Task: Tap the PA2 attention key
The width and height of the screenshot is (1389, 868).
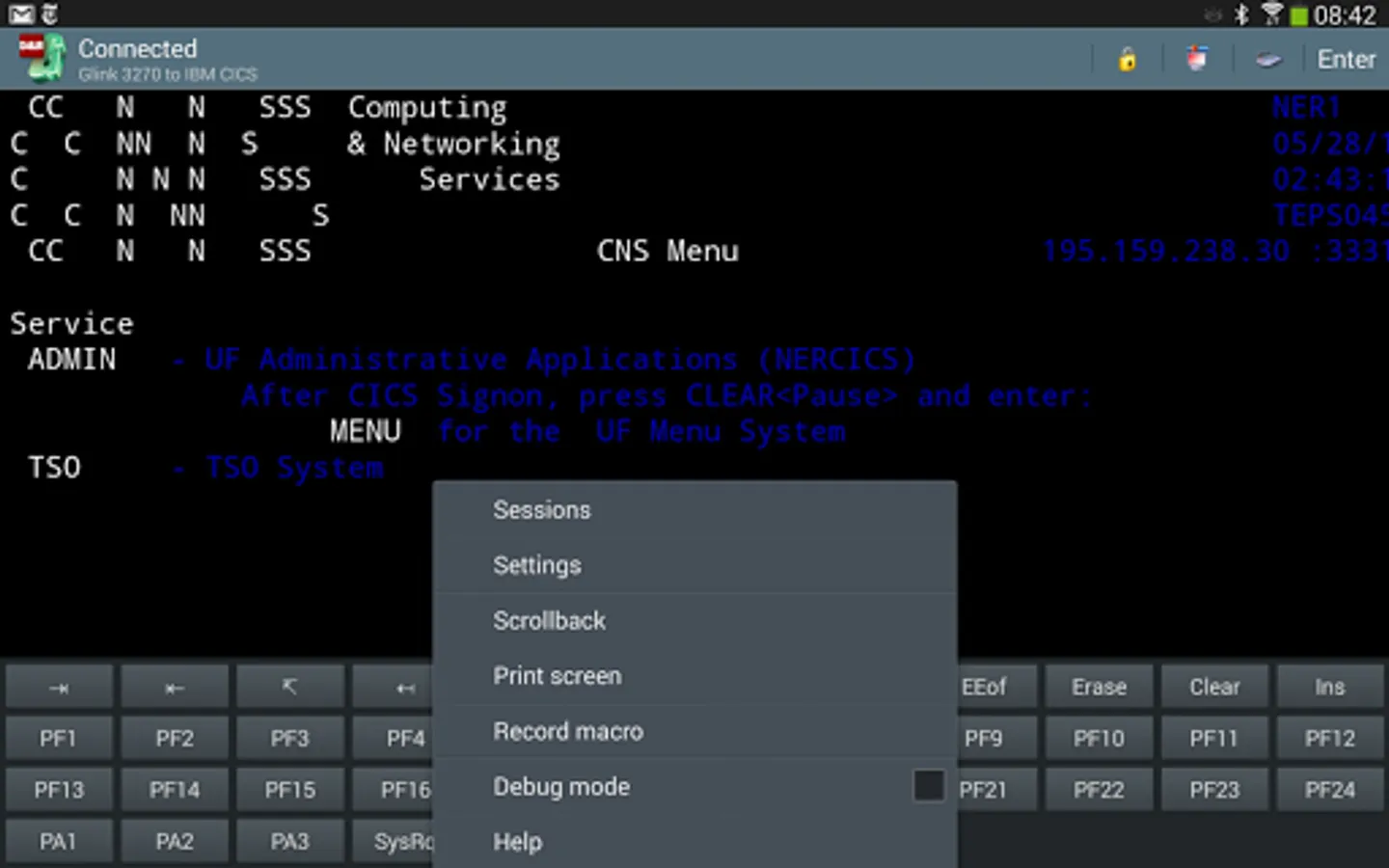Action: pos(175,842)
